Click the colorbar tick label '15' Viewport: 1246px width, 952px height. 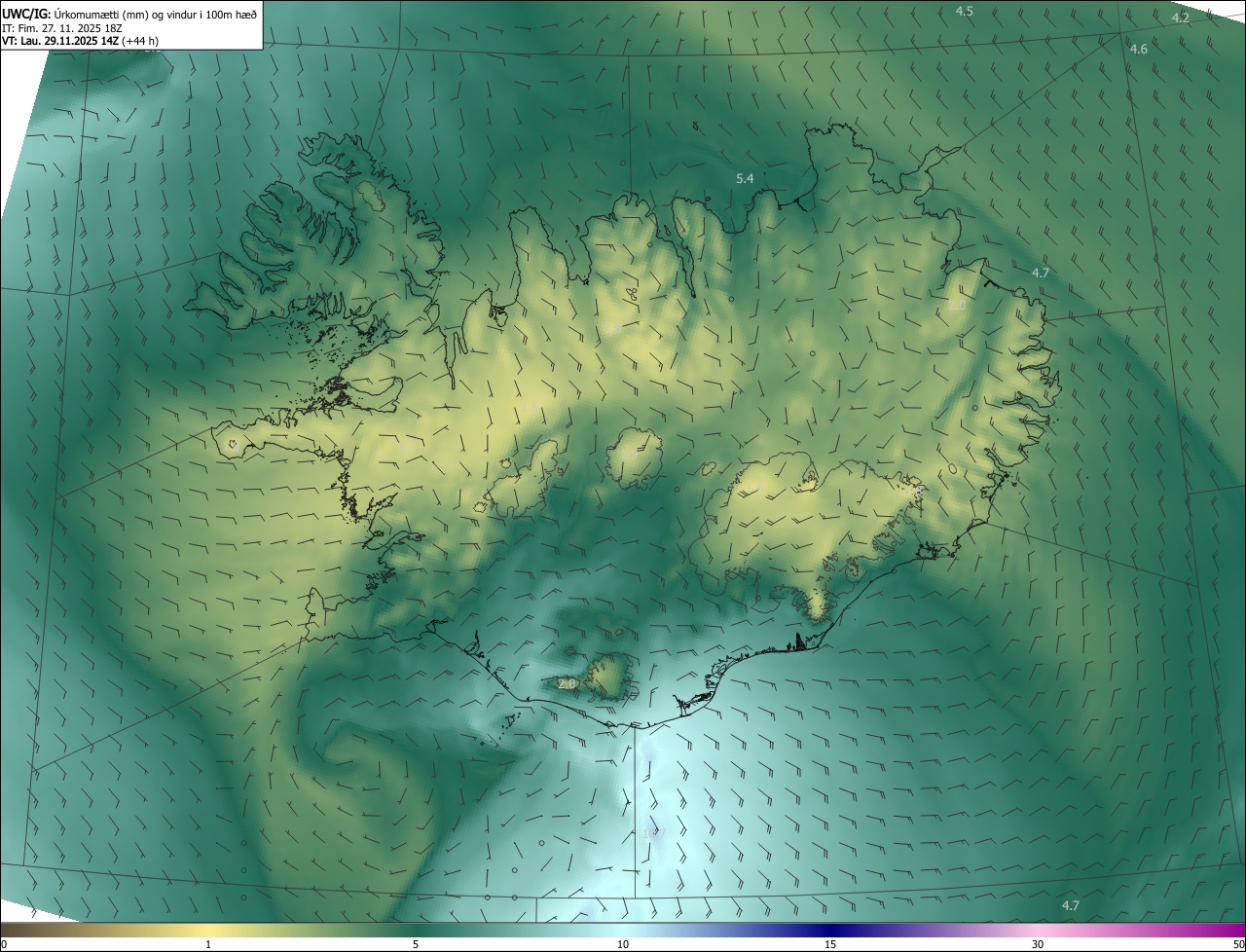pyautogui.click(x=830, y=944)
